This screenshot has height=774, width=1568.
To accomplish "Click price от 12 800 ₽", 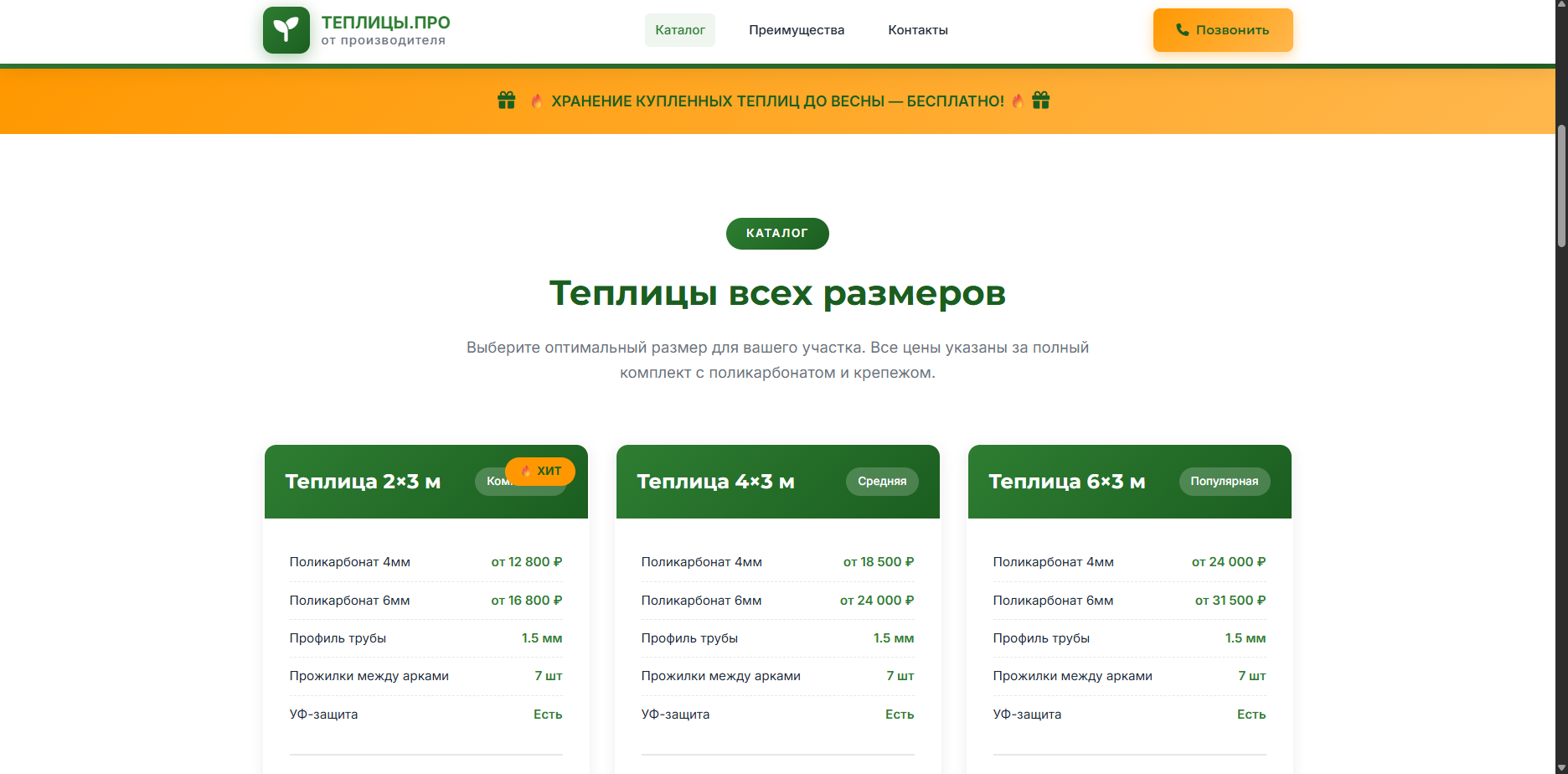I will point(527,562).
